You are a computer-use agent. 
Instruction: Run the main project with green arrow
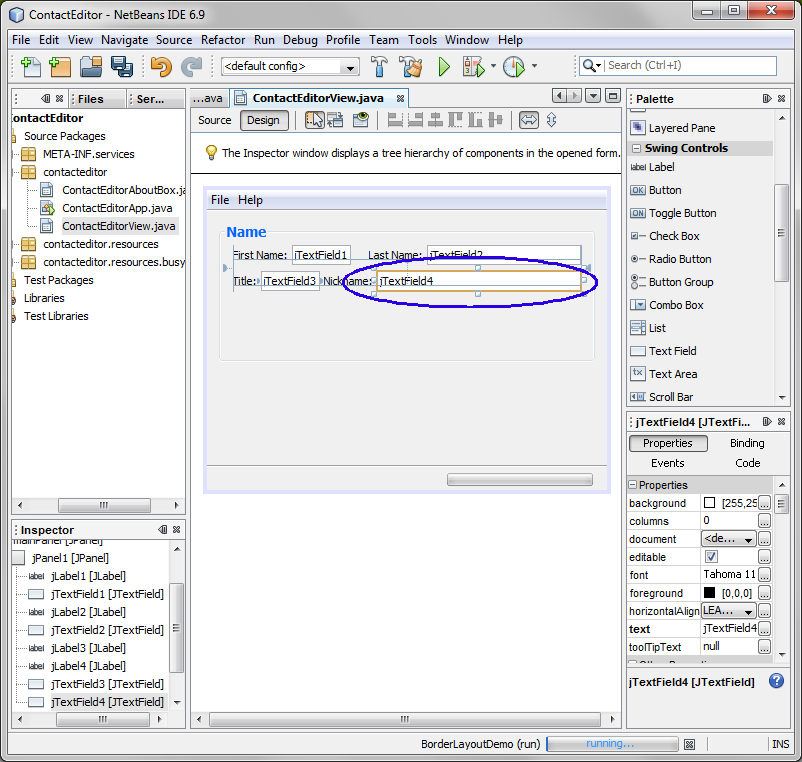pyautogui.click(x=443, y=66)
